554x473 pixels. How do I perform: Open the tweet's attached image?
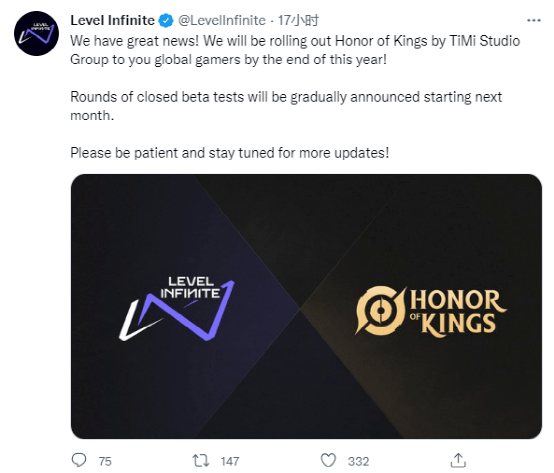[x=306, y=306]
